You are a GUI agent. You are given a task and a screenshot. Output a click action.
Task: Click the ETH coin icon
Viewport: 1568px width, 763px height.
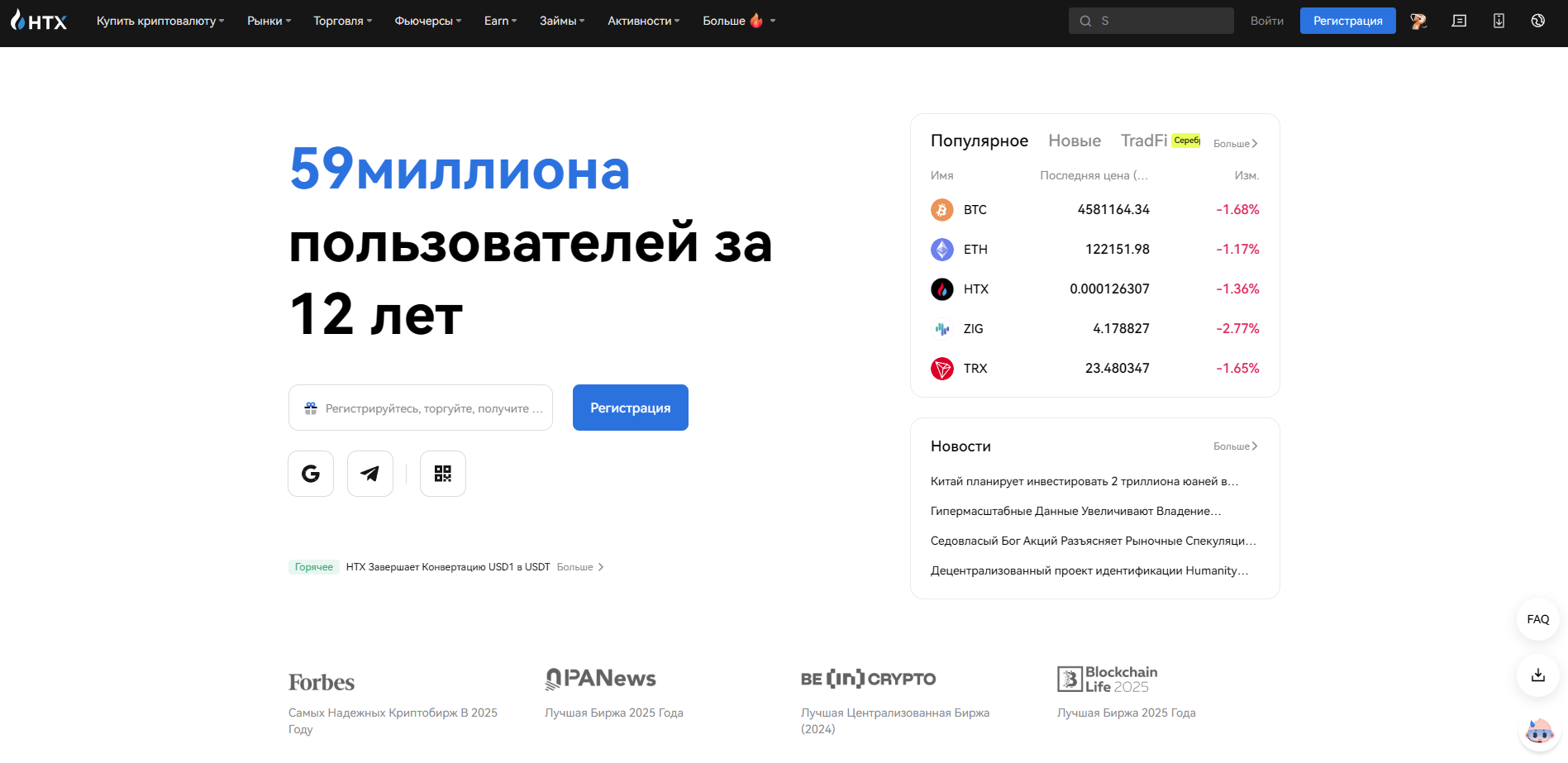942,250
